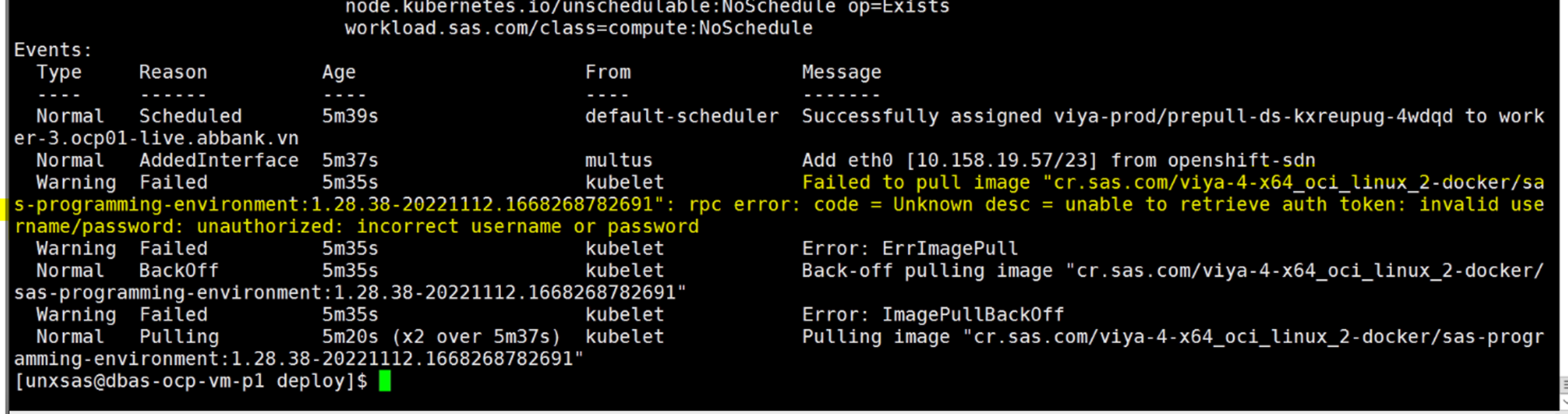Select the "Reason" column header

[x=173, y=72]
